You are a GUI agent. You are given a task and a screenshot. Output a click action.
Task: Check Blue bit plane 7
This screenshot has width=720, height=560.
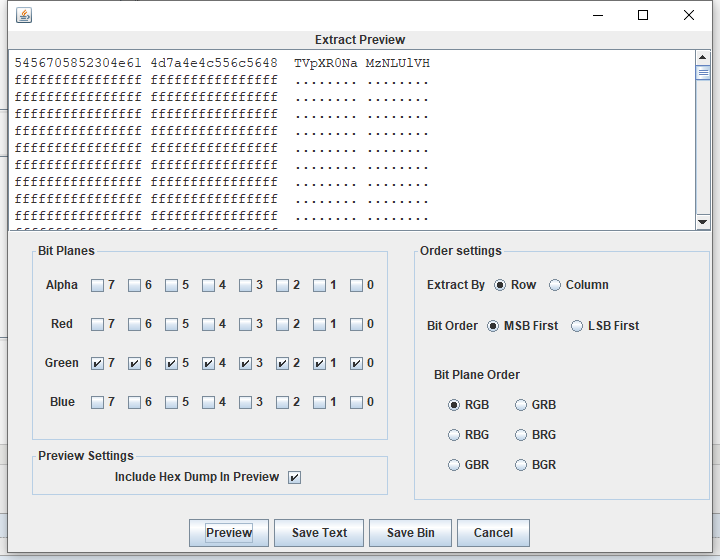pos(97,403)
